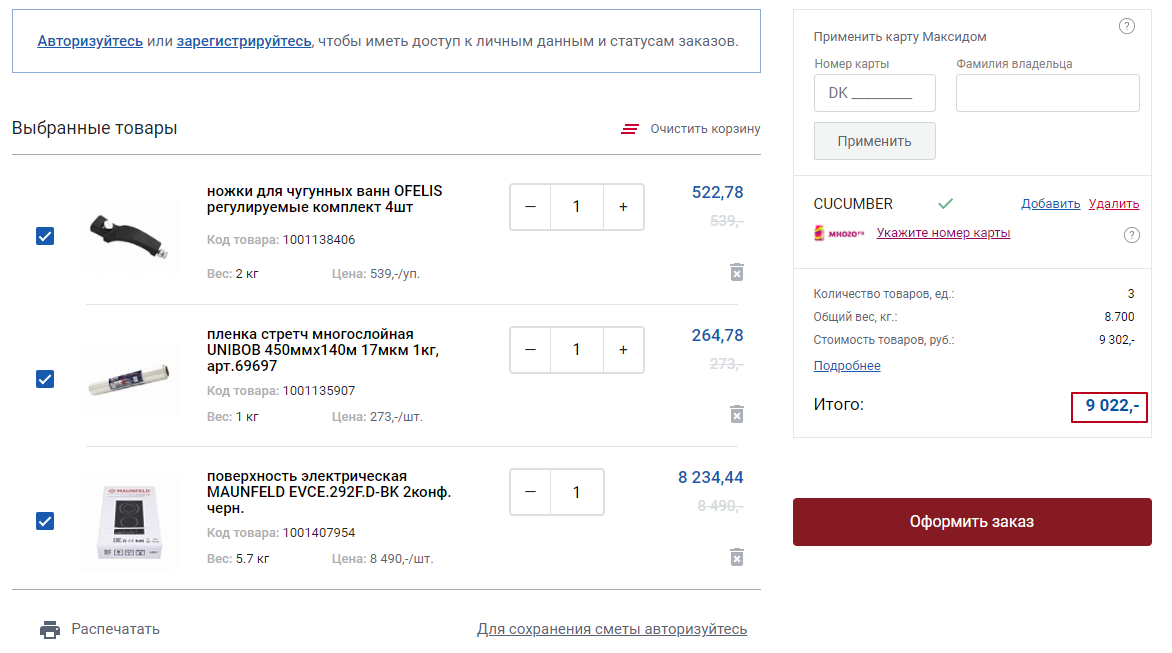Viewport: 1172px width, 653px height.
Task: Expand the Подробнее cost details link
Action: 847,366
